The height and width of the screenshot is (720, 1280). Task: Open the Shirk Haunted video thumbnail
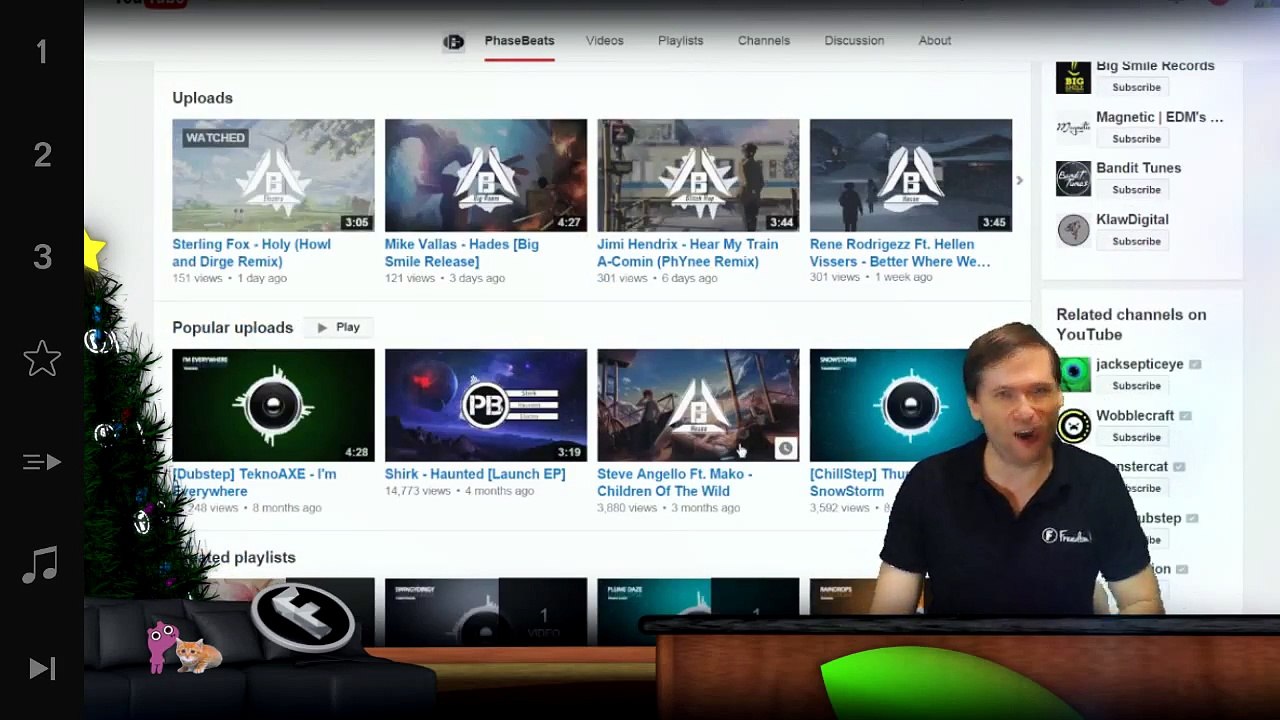coord(486,405)
